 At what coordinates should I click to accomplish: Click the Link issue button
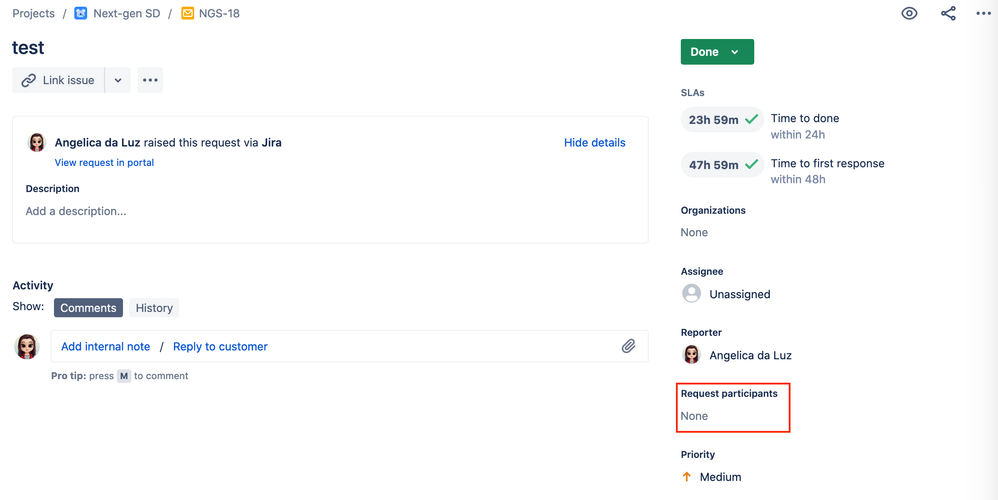(58, 80)
